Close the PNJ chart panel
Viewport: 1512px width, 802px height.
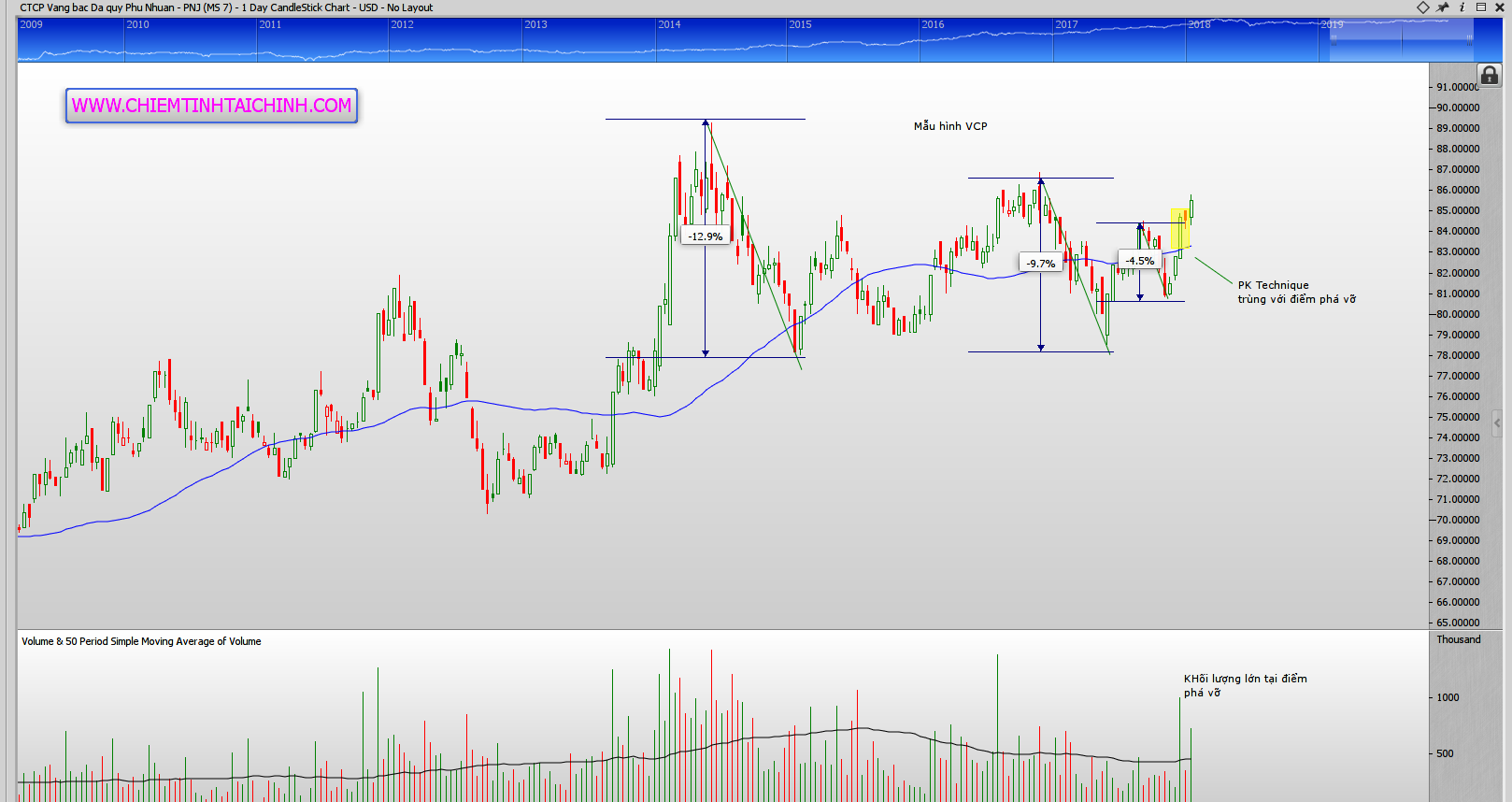pyautogui.click(x=1500, y=7)
